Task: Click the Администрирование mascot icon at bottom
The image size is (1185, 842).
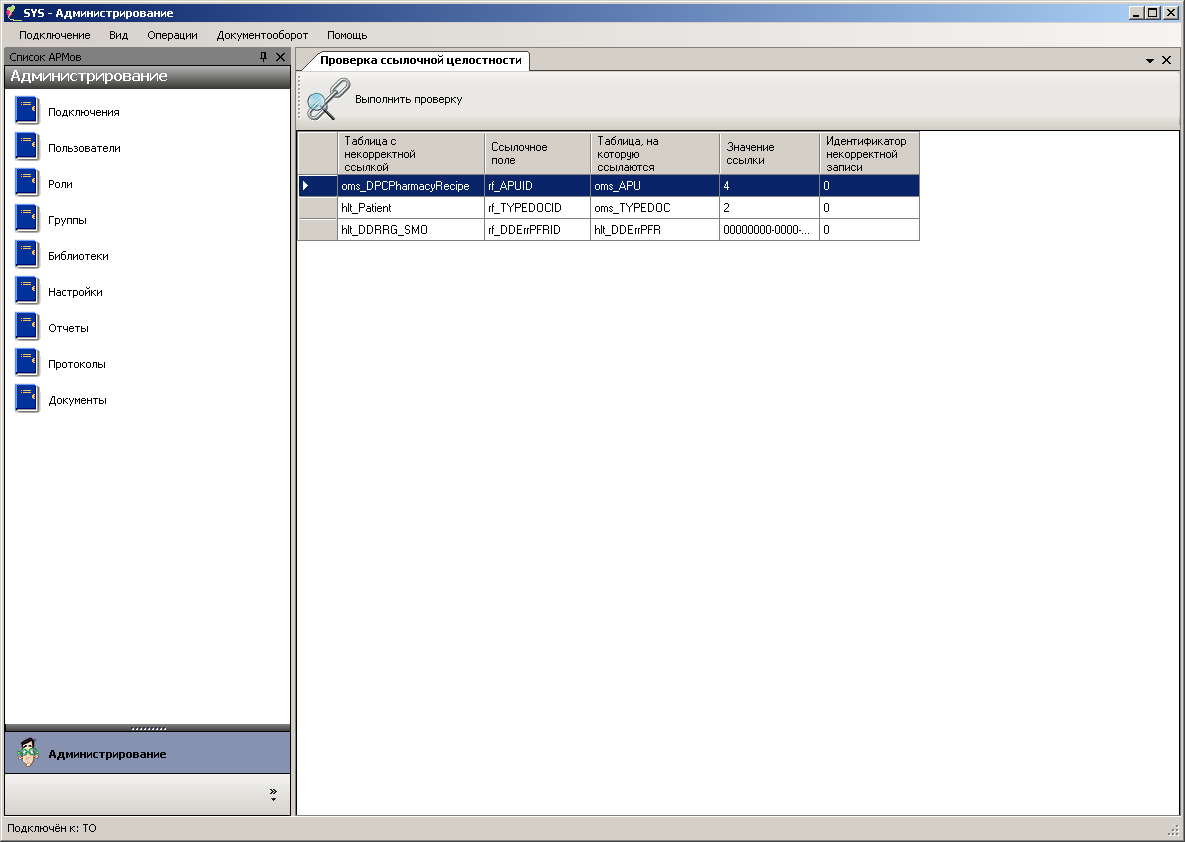Action: pyautogui.click(x=29, y=754)
